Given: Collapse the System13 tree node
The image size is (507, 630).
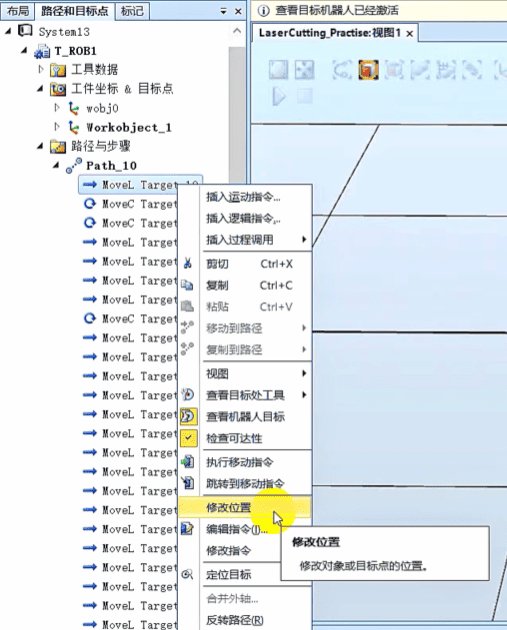Looking at the screenshot, I should point(8,31).
